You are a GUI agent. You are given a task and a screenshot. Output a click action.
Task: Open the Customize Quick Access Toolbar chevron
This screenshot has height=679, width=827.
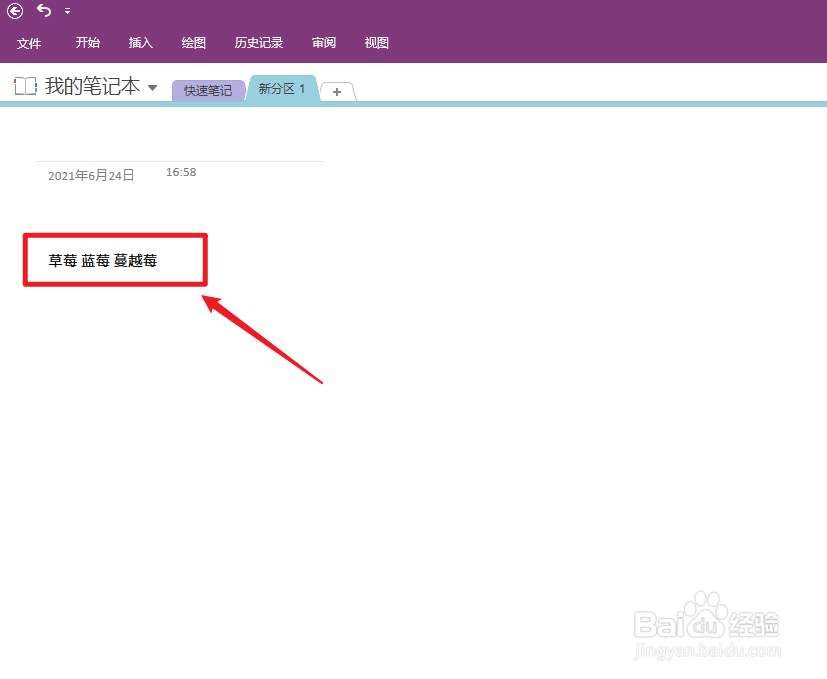(66, 12)
